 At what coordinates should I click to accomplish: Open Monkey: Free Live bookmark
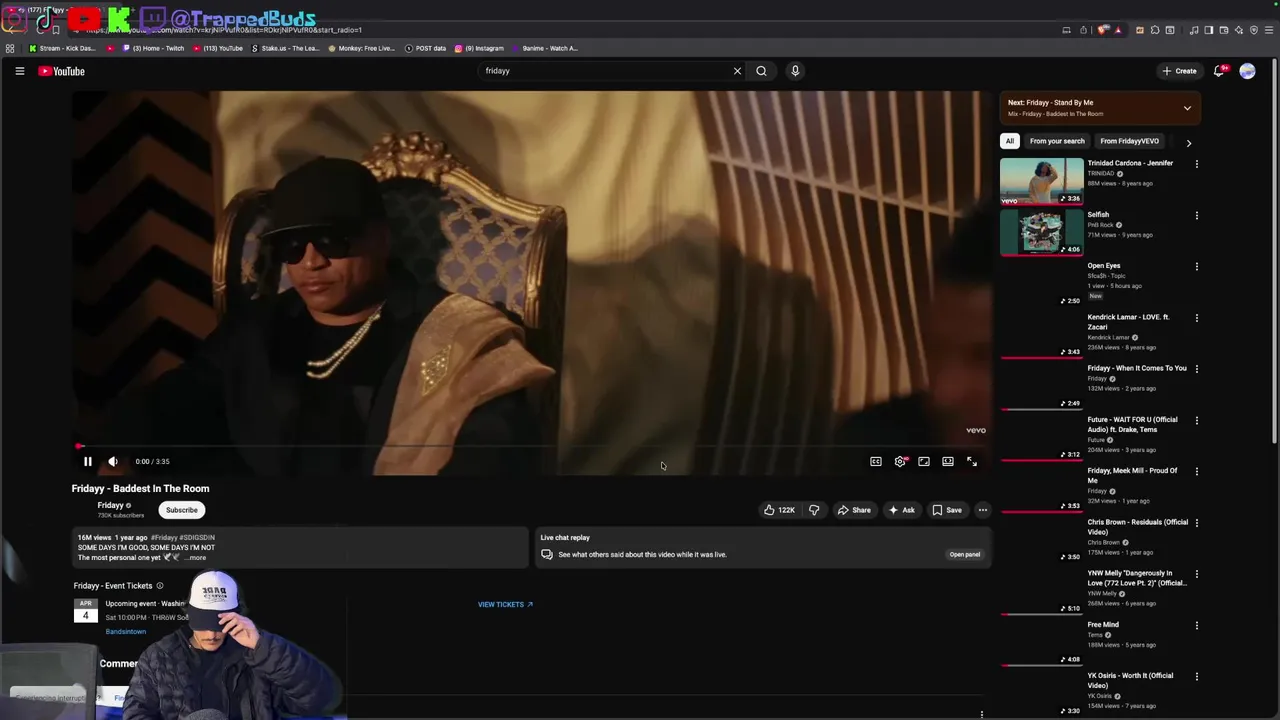362,48
